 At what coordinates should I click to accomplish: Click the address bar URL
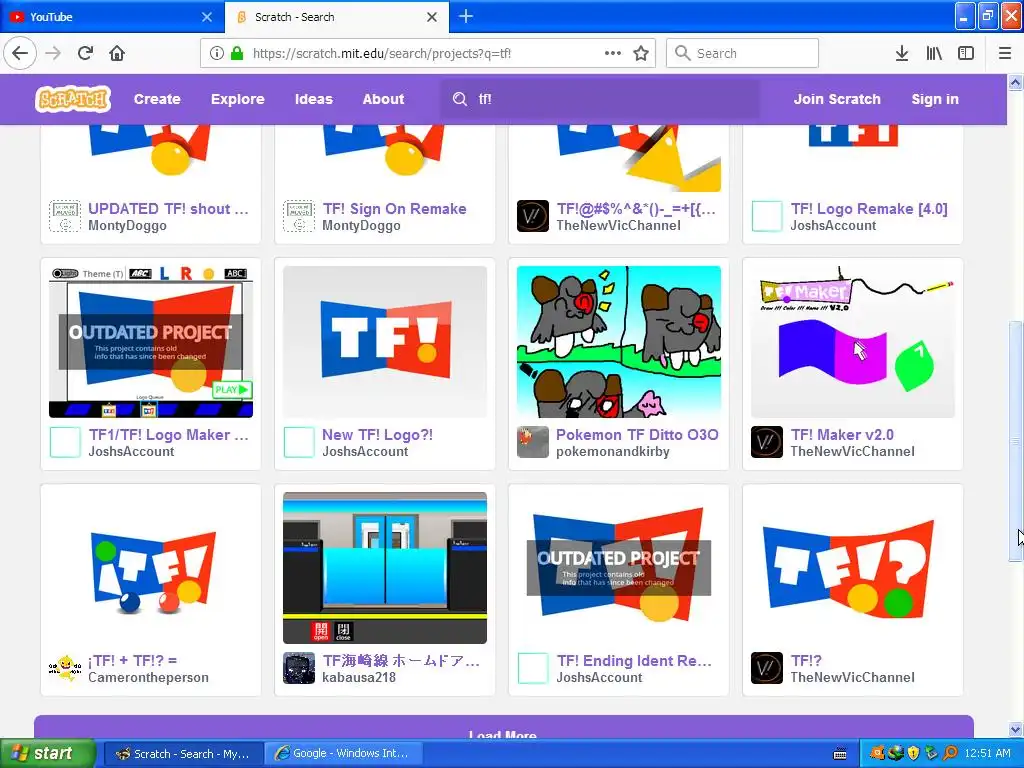click(382, 54)
